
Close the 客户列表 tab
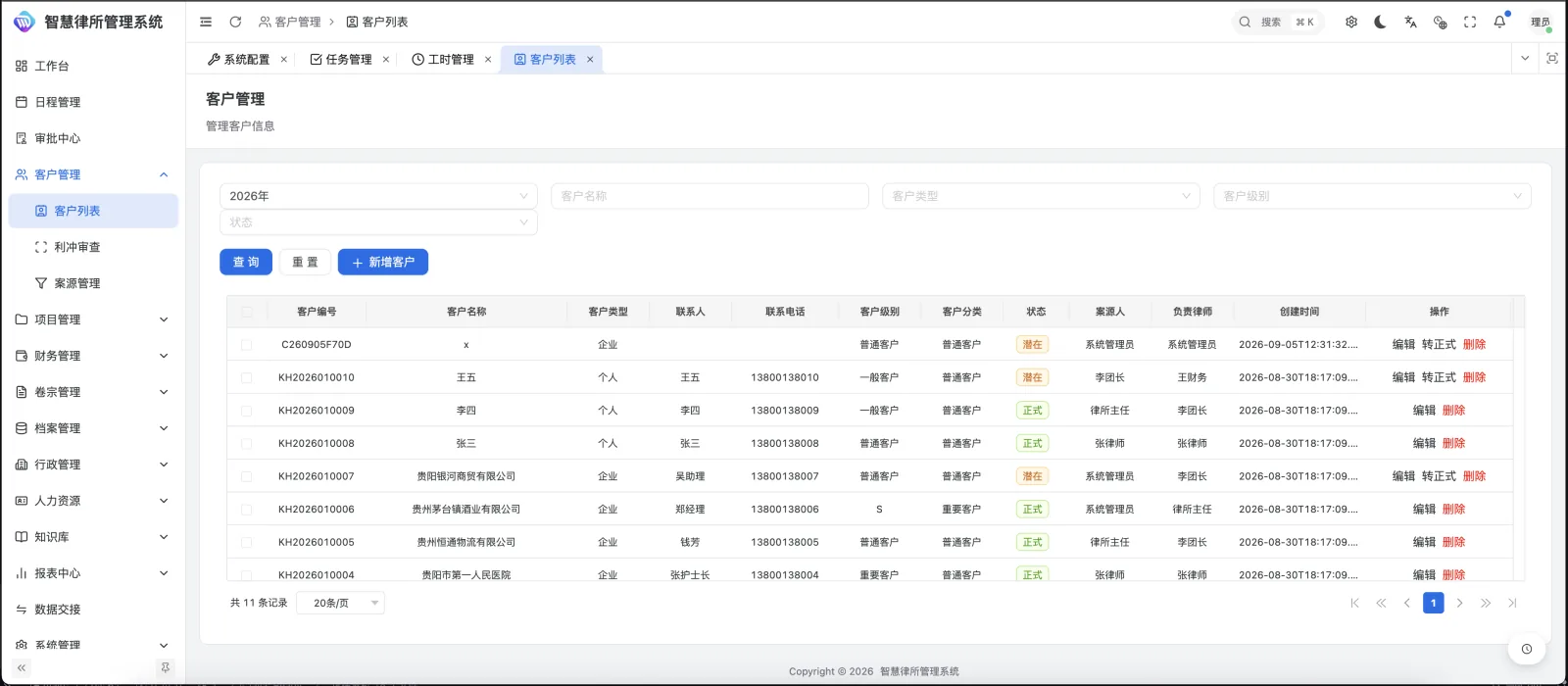pyautogui.click(x=590, y=60)
